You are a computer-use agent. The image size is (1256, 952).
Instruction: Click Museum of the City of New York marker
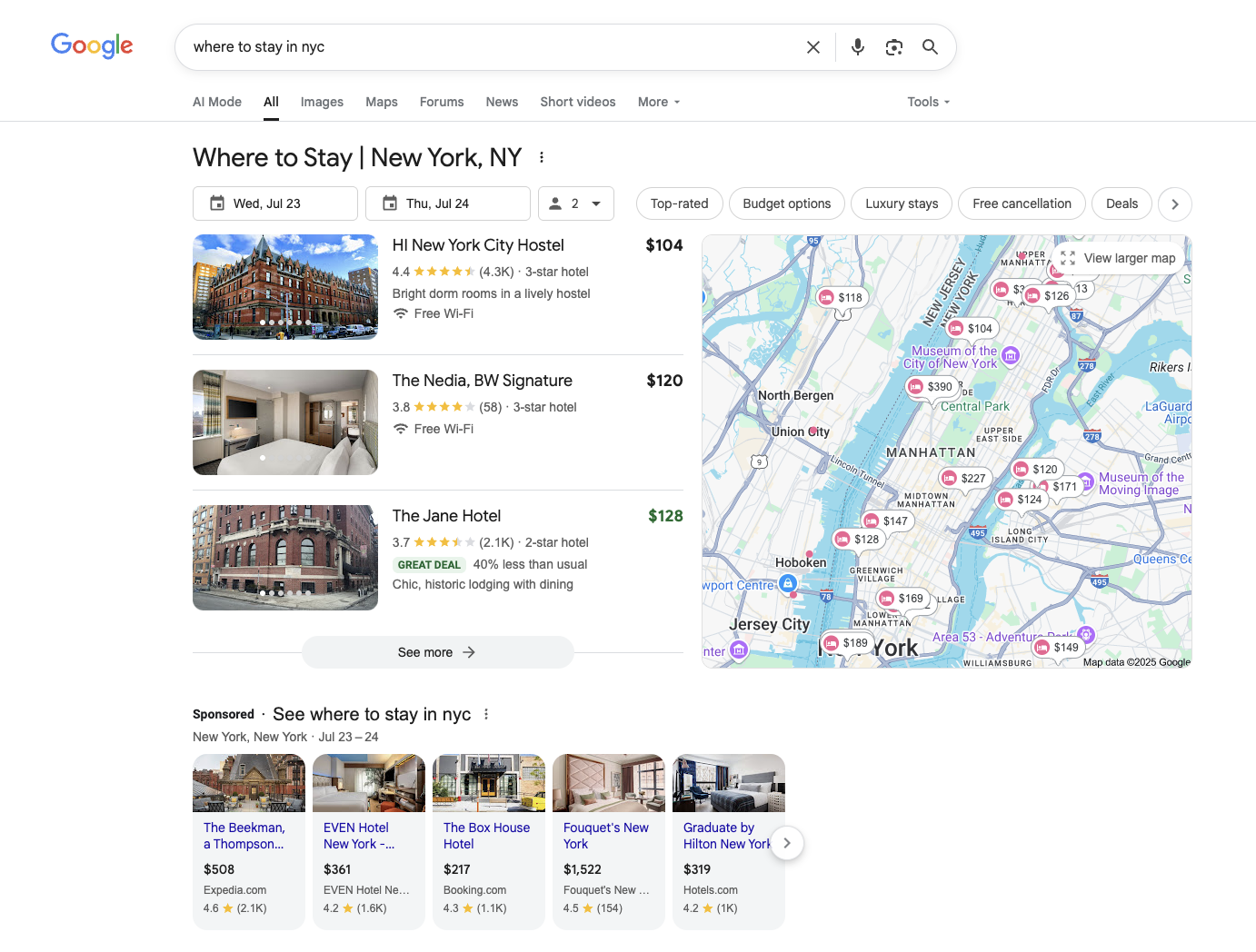tap(1011, 356)
